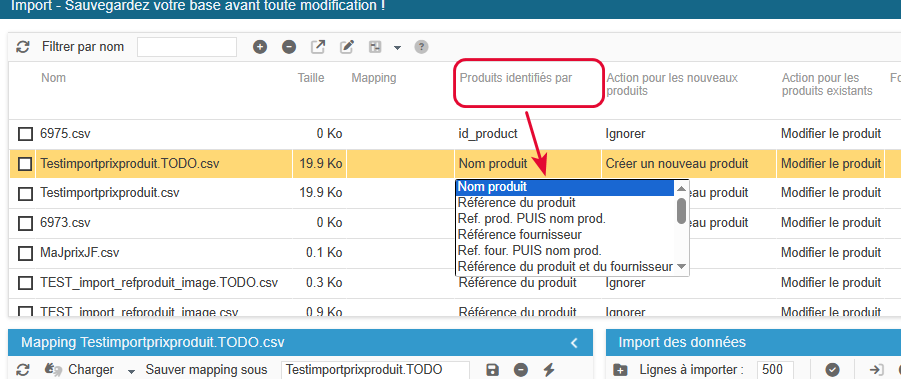Click the Lignes à importer value field

(775, 370)
